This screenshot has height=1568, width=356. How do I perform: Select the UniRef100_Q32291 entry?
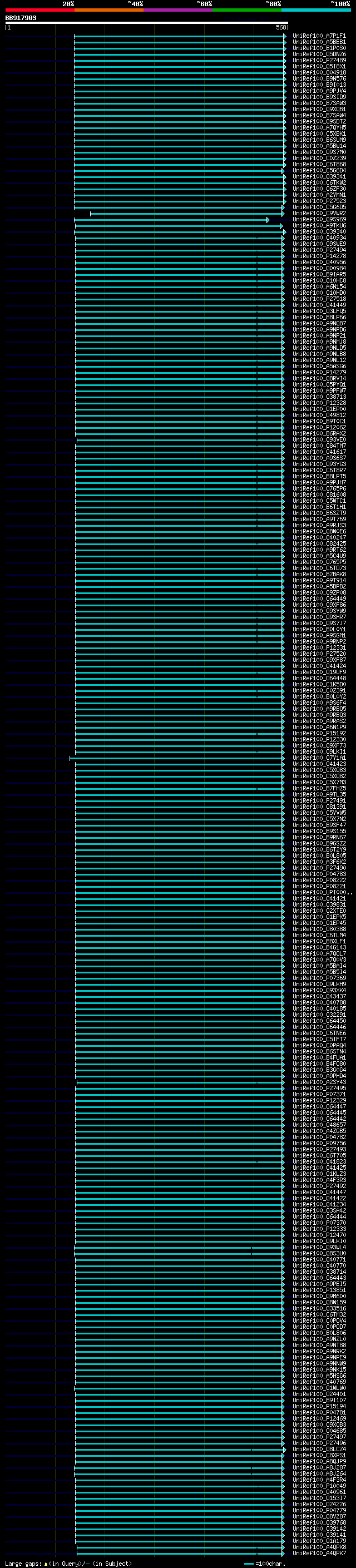click(x=319, y=1015)
